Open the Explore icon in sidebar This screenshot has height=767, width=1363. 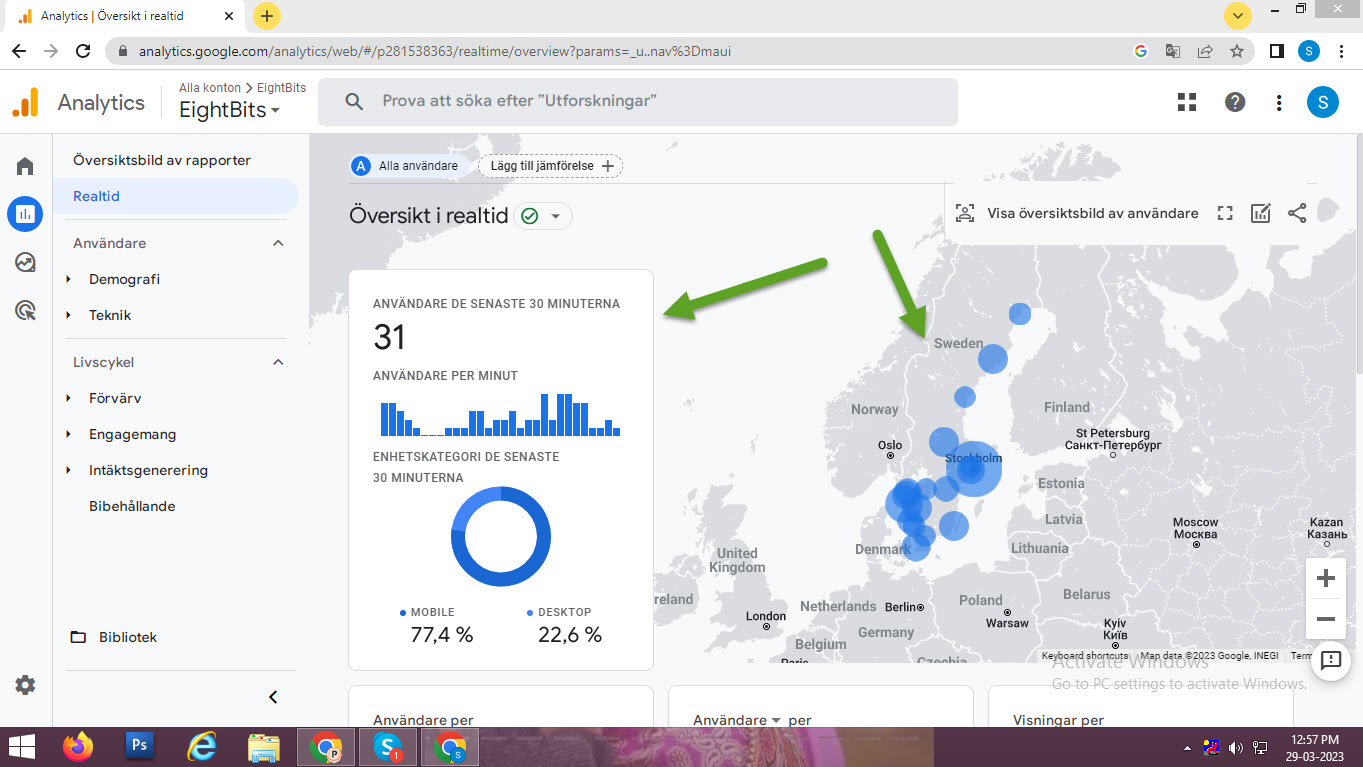25,262
